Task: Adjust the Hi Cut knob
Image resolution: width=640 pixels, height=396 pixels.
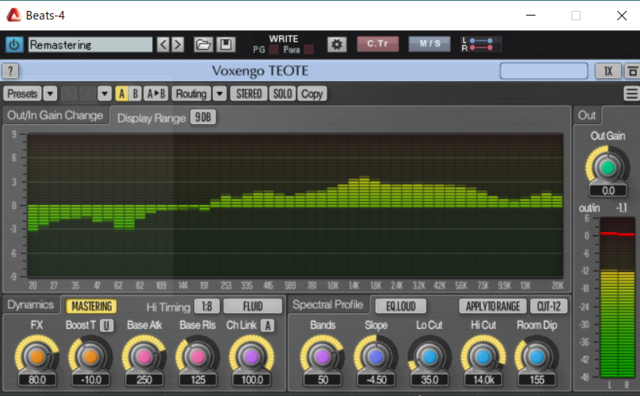Action: click(x=483, y=356)
